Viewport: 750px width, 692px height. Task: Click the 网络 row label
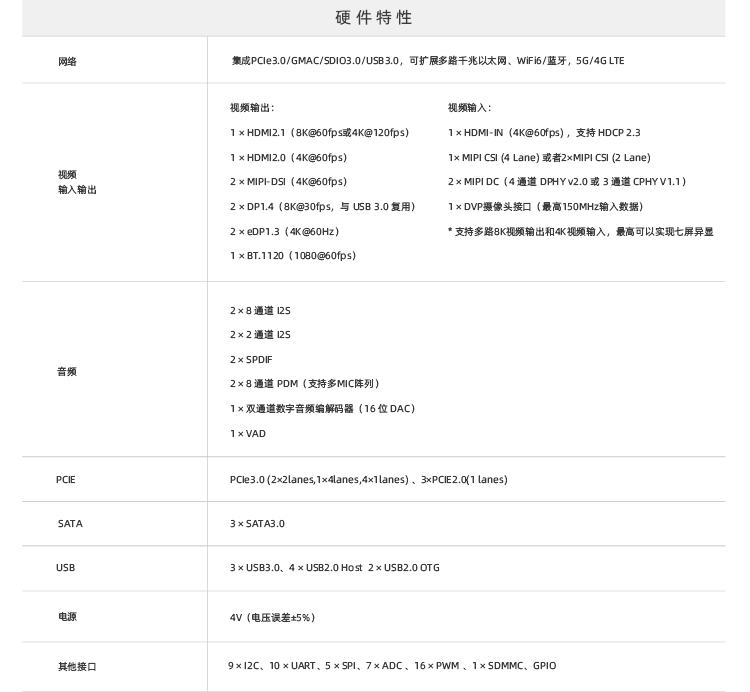click(x=67, y=62)
